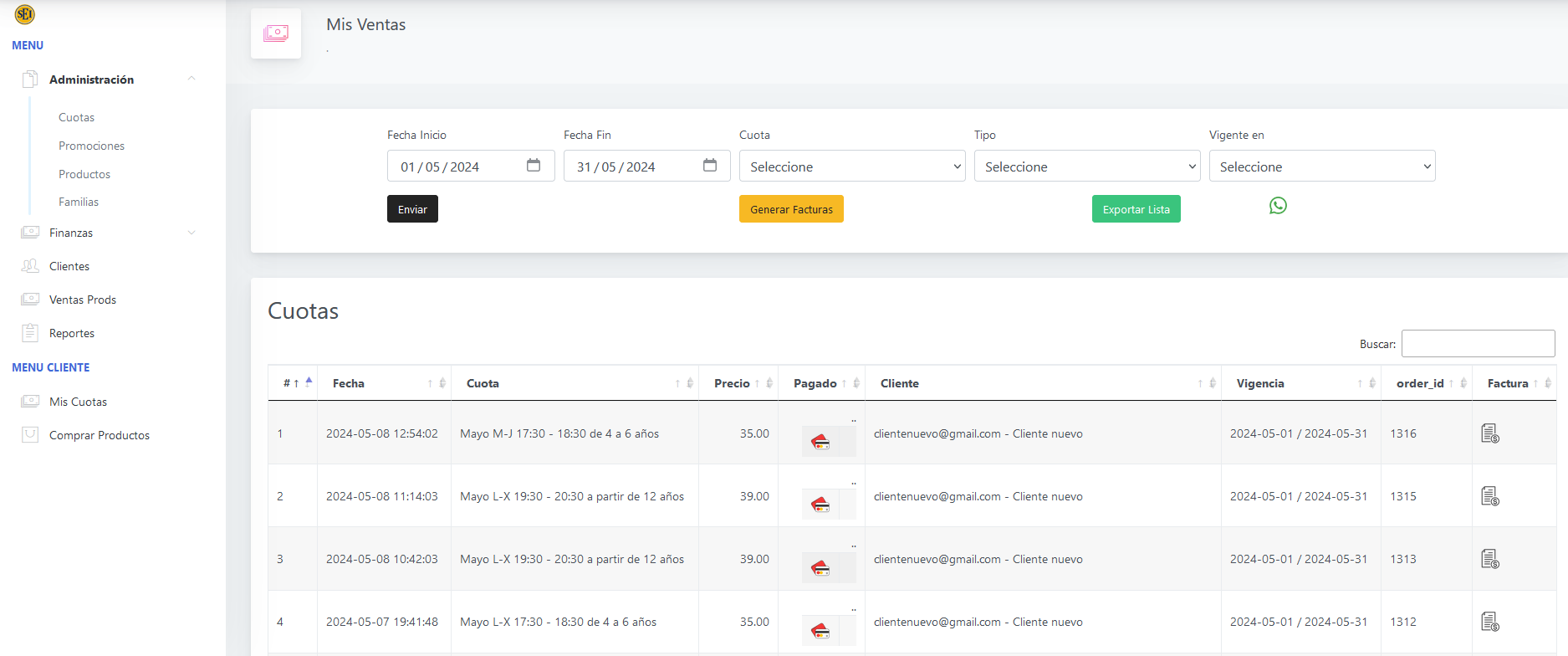
Task: Click date cell 2024-05-08 11:14:03
Action: pyautogui.click(x=382, y=496)
